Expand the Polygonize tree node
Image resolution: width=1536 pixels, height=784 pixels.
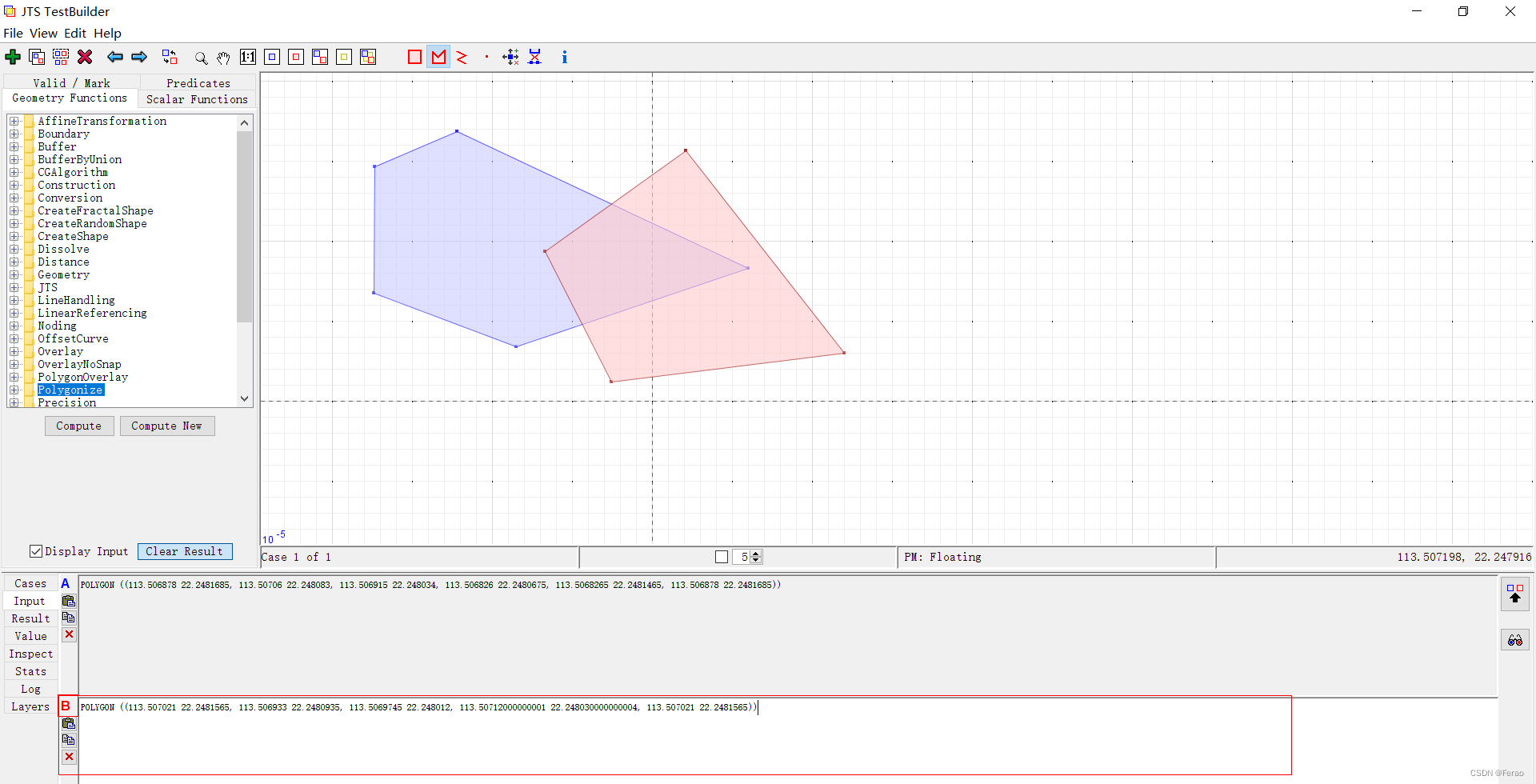click(14, 390)
